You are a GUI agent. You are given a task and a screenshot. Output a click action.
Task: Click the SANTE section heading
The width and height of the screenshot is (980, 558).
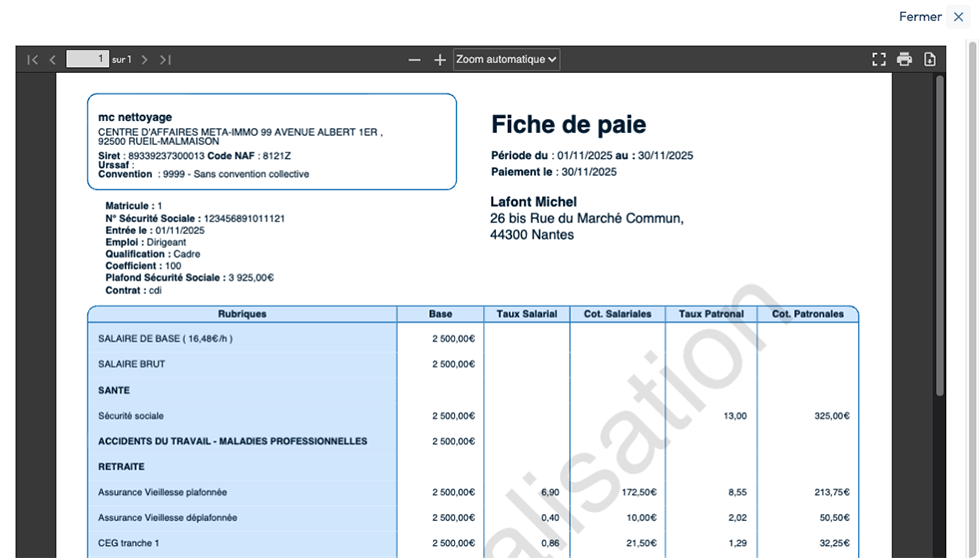[114, 390]
